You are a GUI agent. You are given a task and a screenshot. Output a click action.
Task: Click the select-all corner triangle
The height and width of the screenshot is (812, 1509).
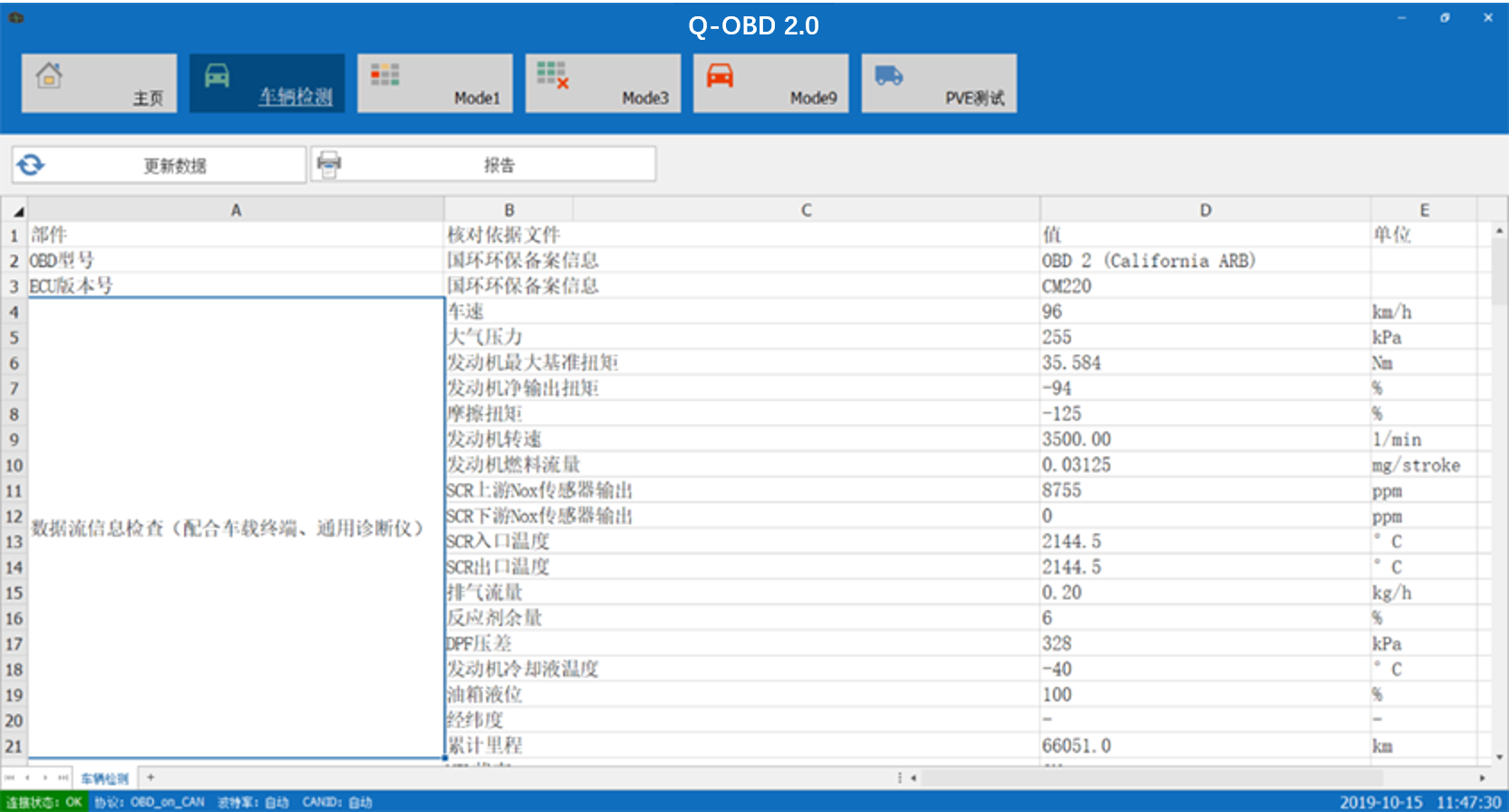[18, 211]
